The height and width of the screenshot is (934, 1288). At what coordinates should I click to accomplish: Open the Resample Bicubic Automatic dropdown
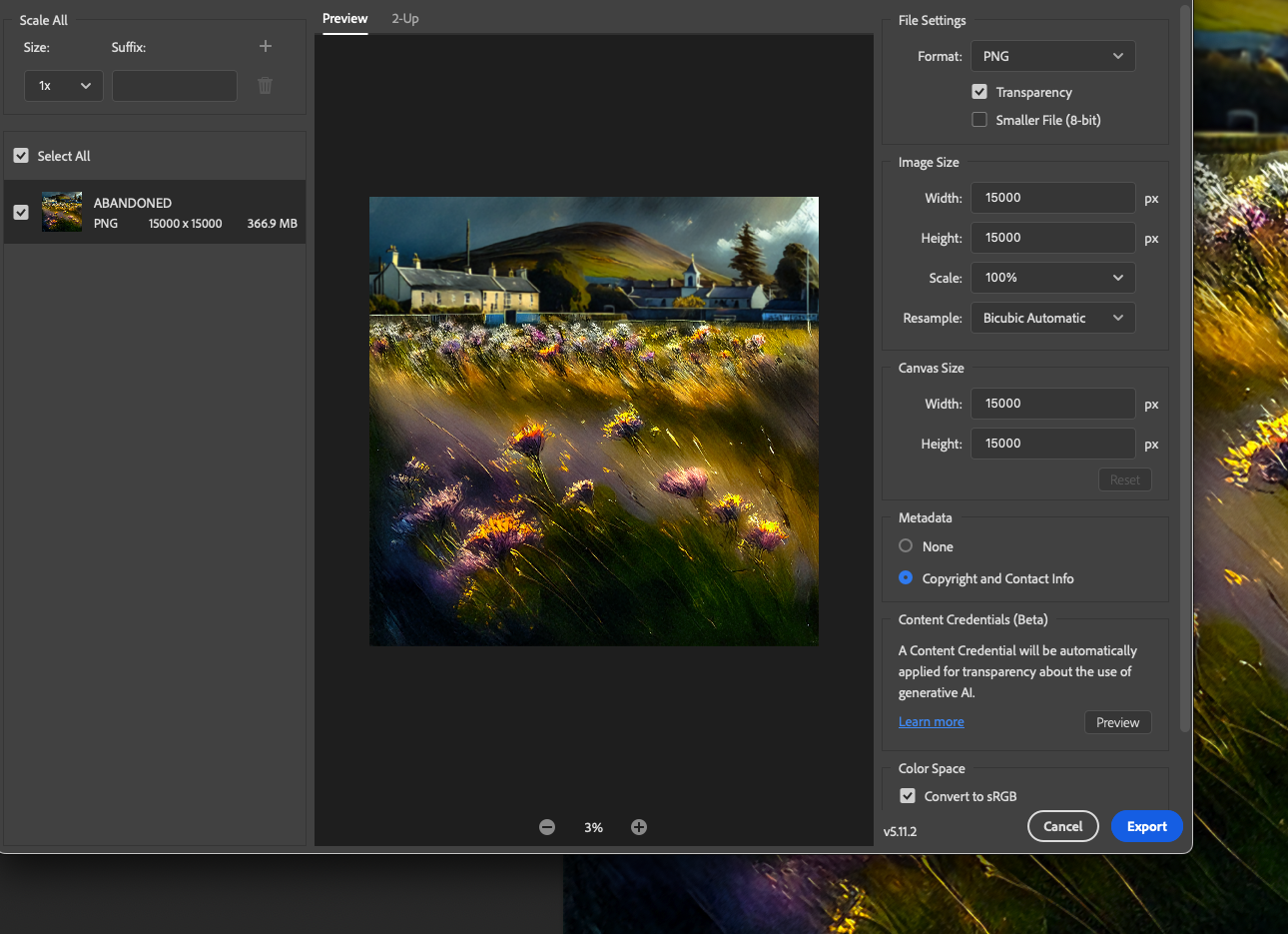click(x=1052, y=318)
